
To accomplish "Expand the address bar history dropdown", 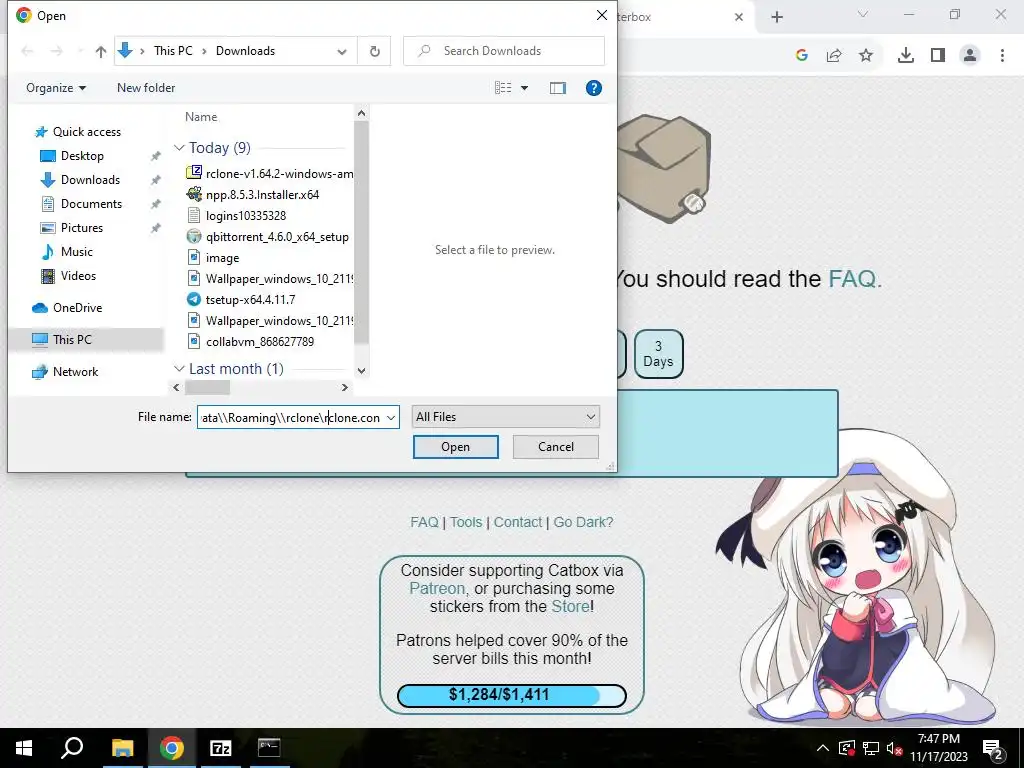I will (x=342, y=52).
